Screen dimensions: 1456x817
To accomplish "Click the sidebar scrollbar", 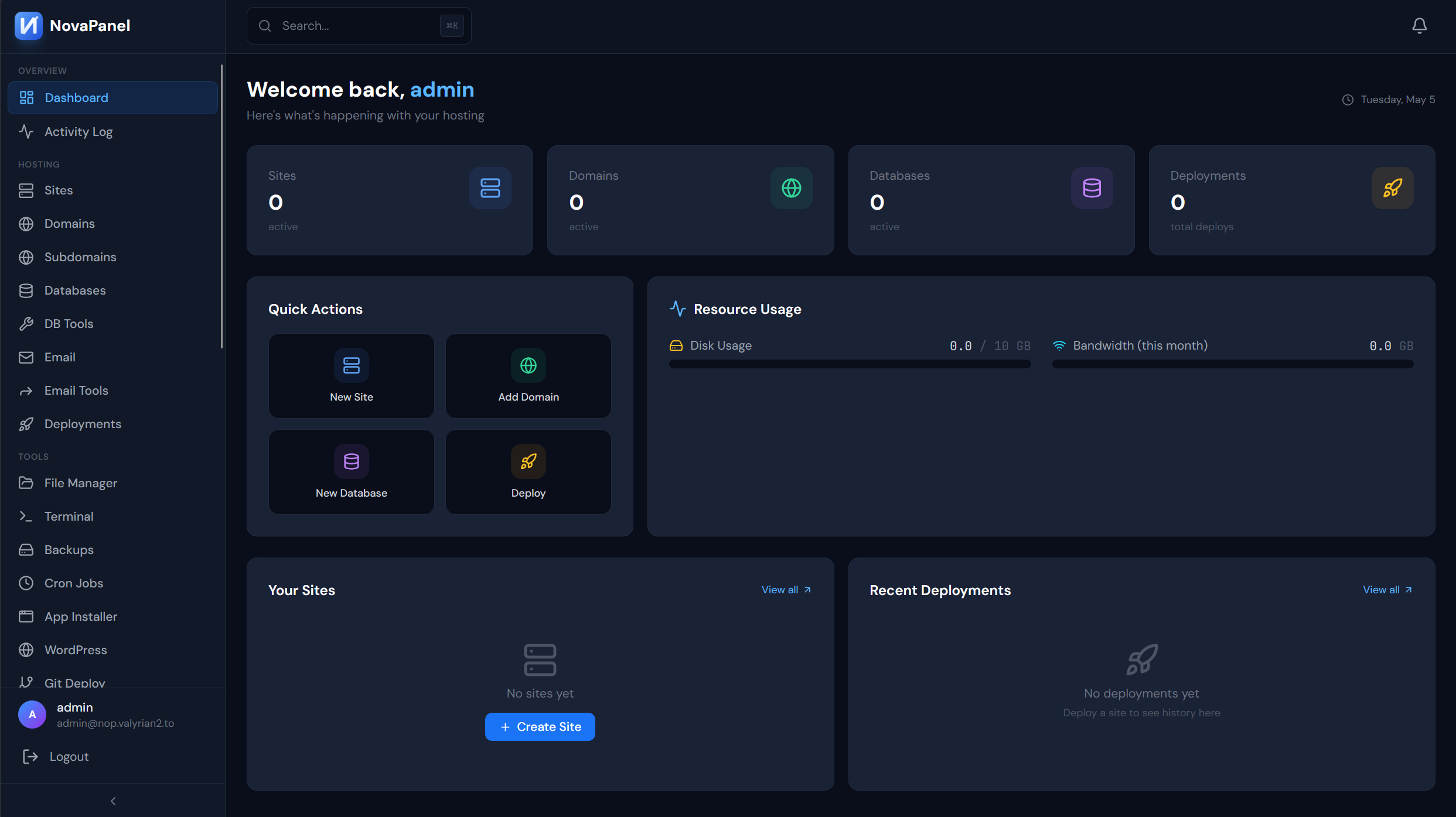I will 221,206.
